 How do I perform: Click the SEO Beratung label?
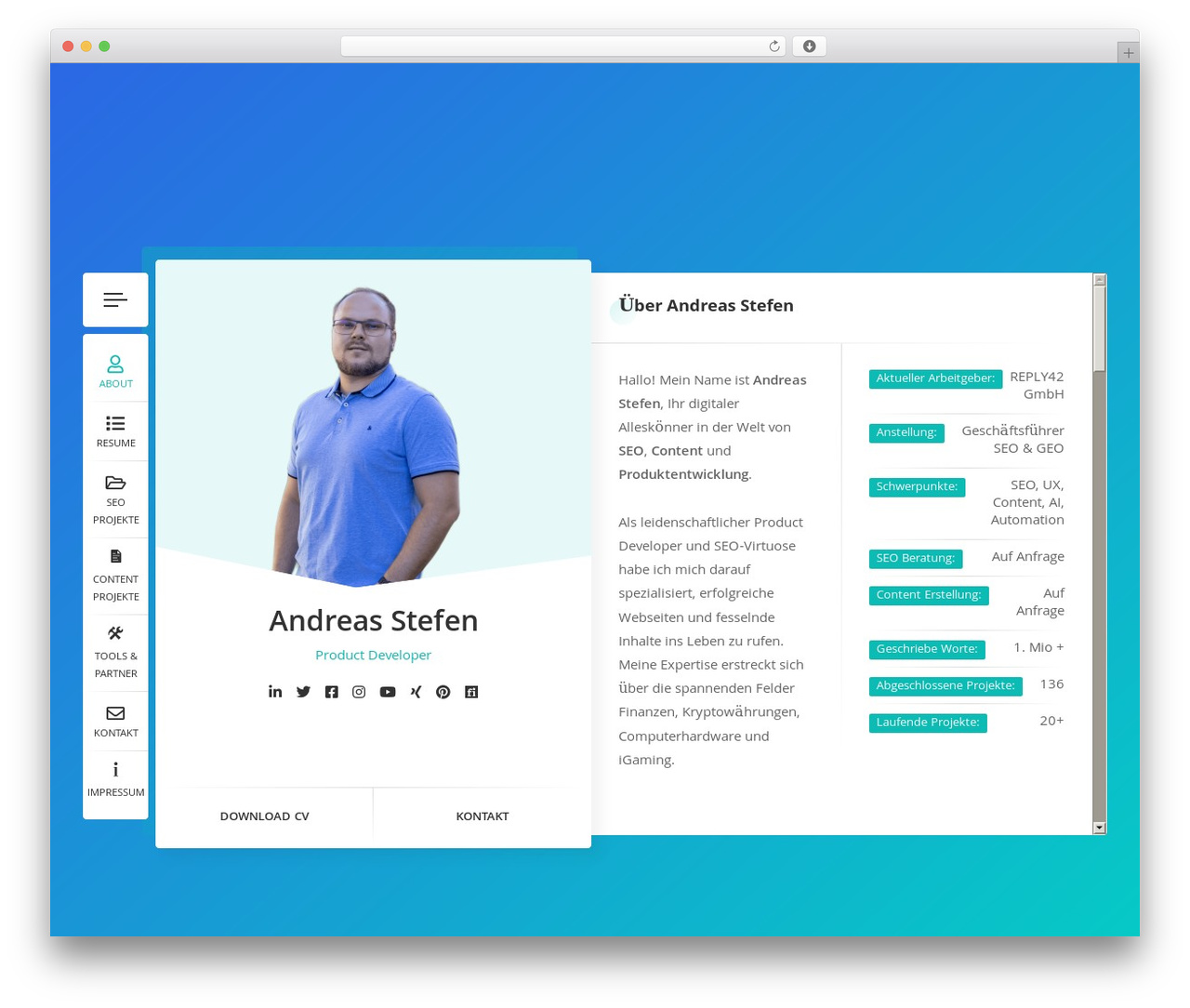click(916, 558)
